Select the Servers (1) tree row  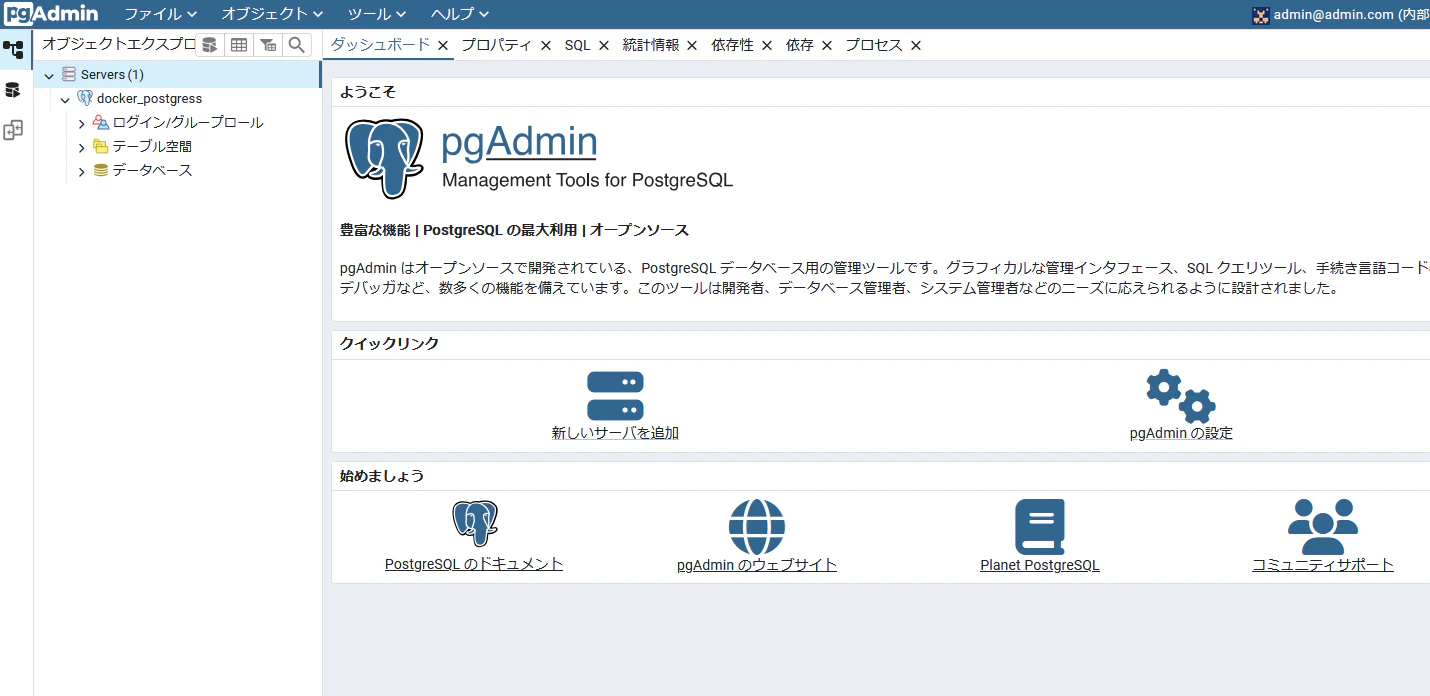[x=178, y=75]
